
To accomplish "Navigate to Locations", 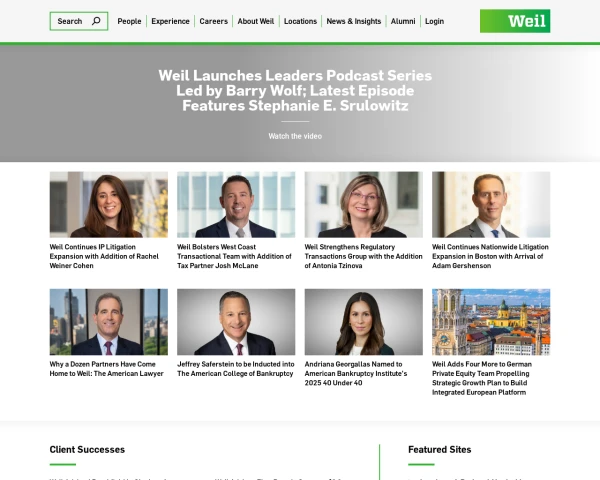I will pos(300,21).
